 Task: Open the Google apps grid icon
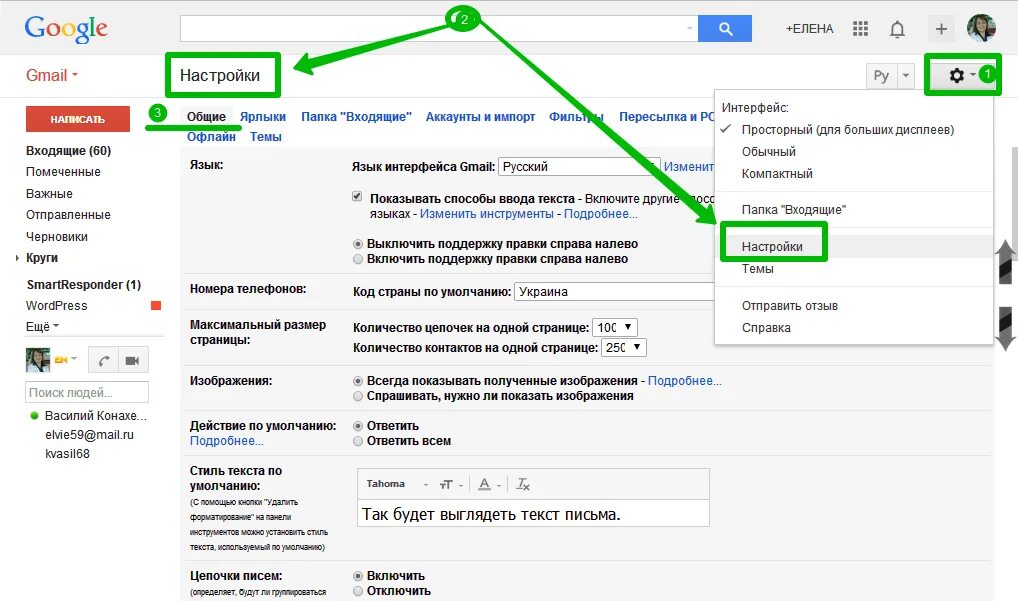[x=860, y=29]
